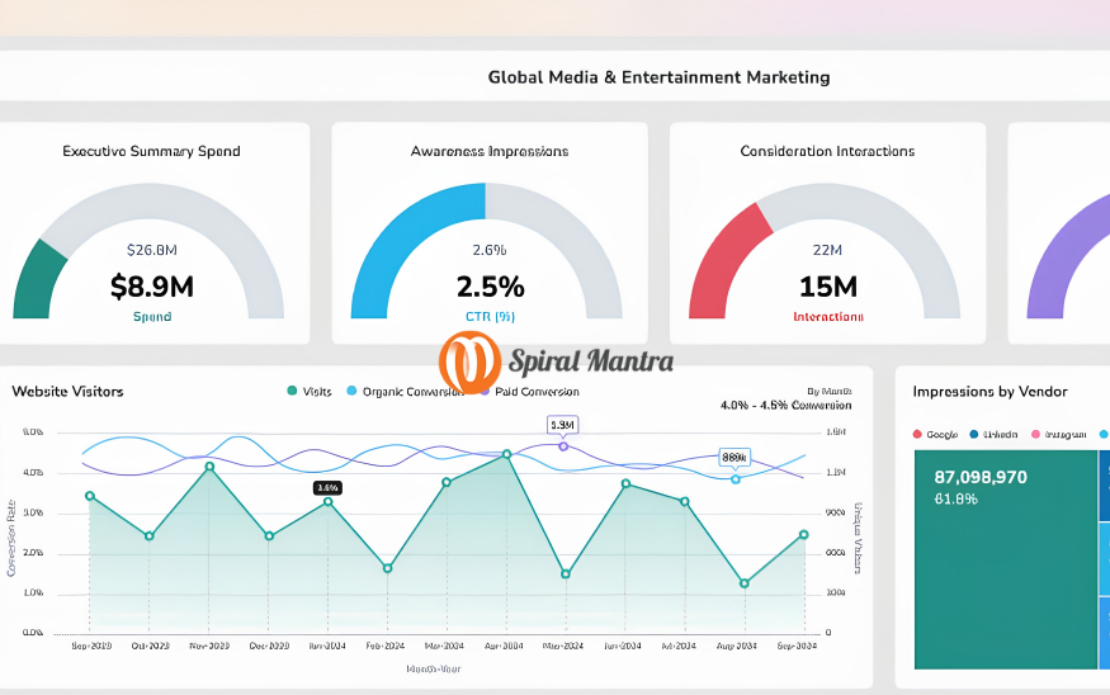Select the LinkedIn legend dot
The width and height of the screenshot is (1110, 695).
(975, 433)
